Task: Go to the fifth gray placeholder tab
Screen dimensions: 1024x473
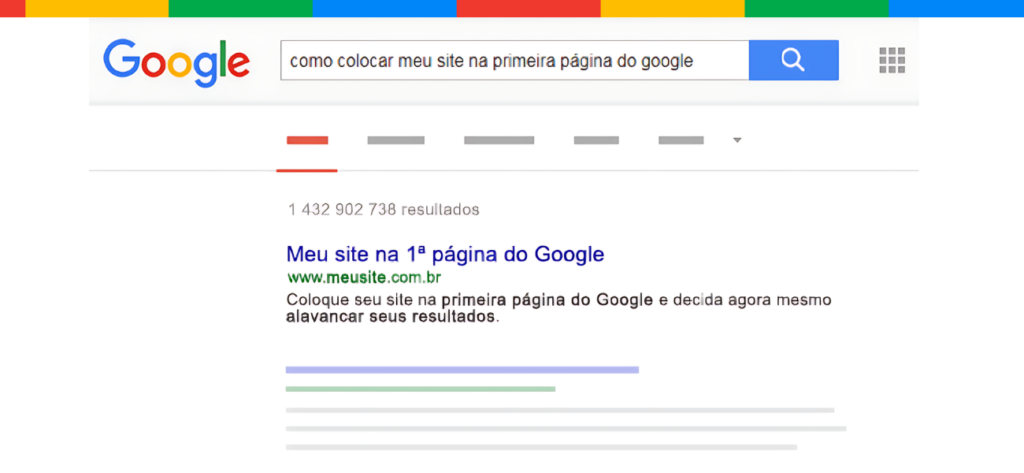Action: tap(681, 140)
